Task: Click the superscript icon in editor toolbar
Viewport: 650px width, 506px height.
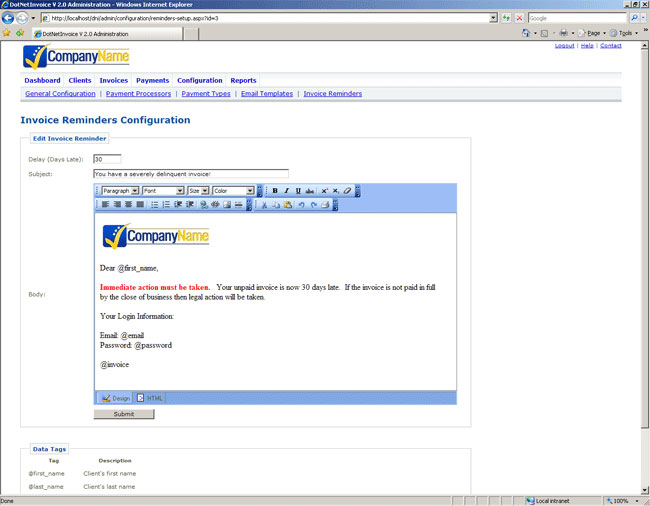Action: (x=324, y=191)
